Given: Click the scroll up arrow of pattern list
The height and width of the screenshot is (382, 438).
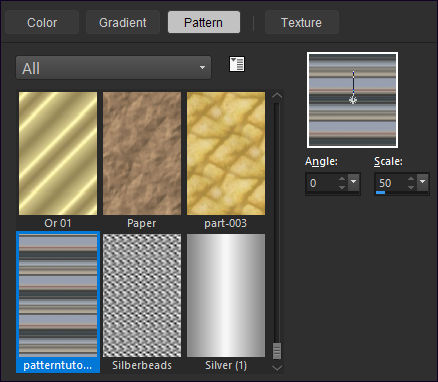Looking at the screenshot, I should coord(277,97).
